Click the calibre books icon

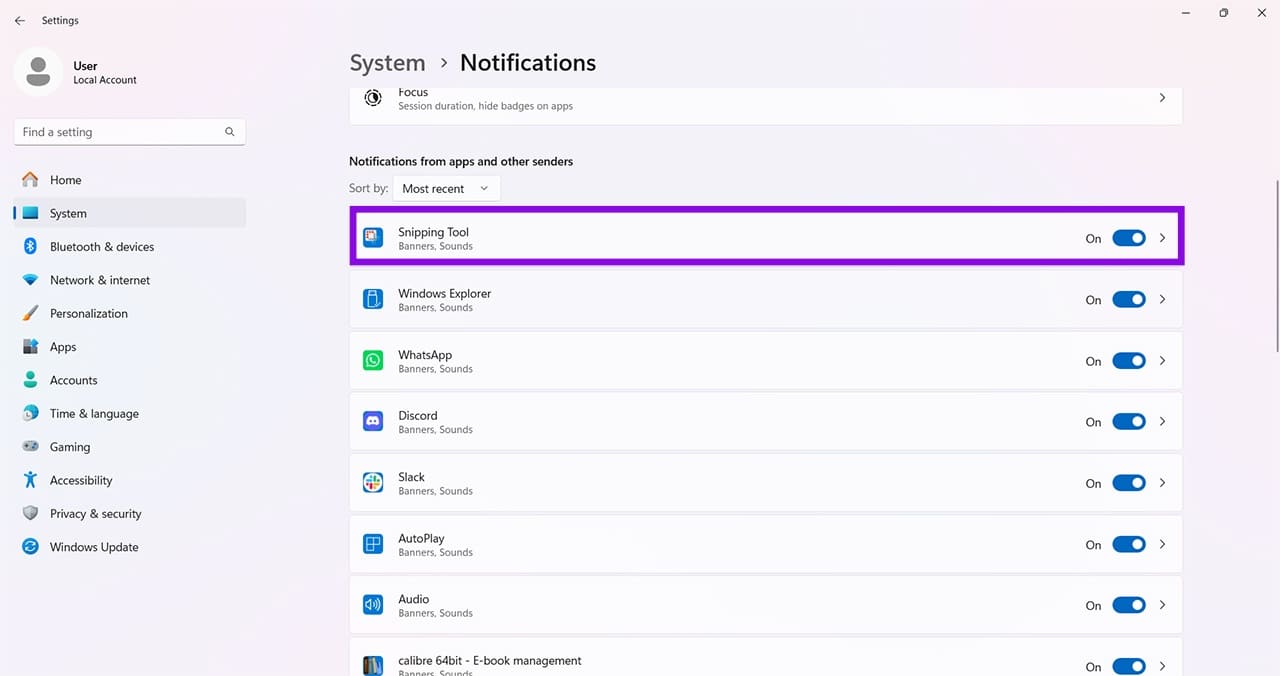coord(373,666)
